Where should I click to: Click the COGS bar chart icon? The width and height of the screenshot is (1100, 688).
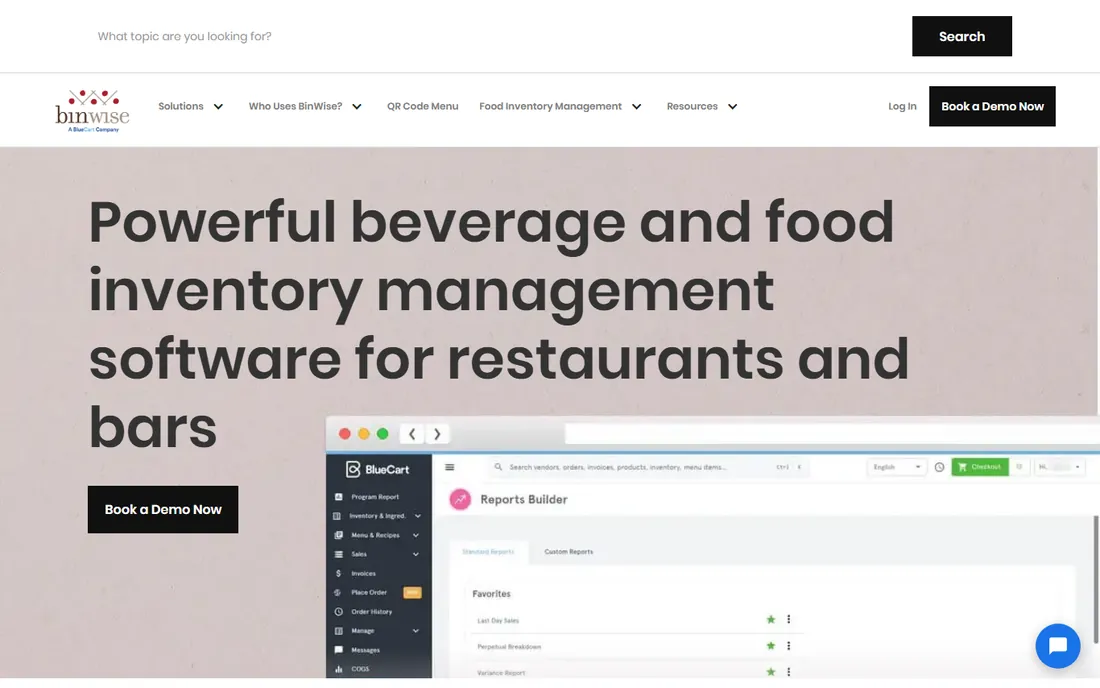click(x=338, y=669)
